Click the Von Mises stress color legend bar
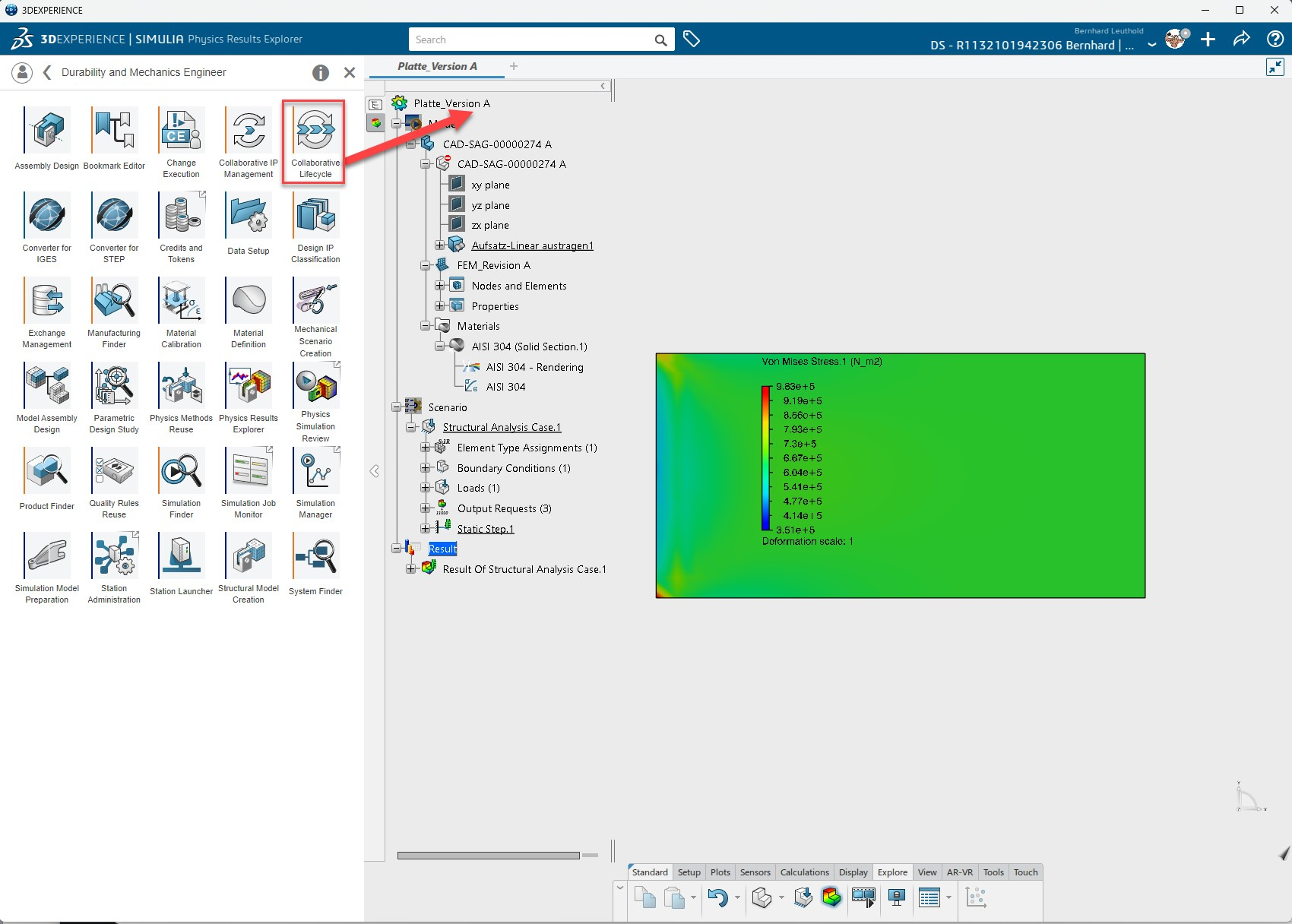1292x924 pixels. coord(766,457)
